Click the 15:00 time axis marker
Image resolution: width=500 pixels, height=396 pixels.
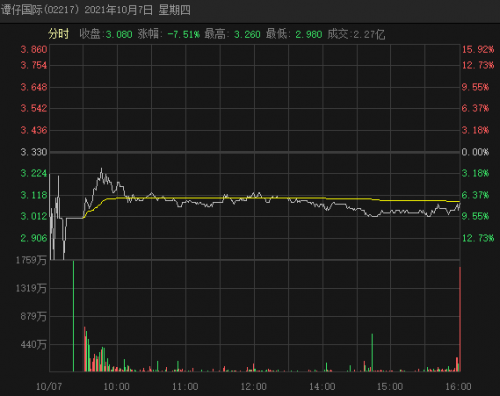pos(390,387)
